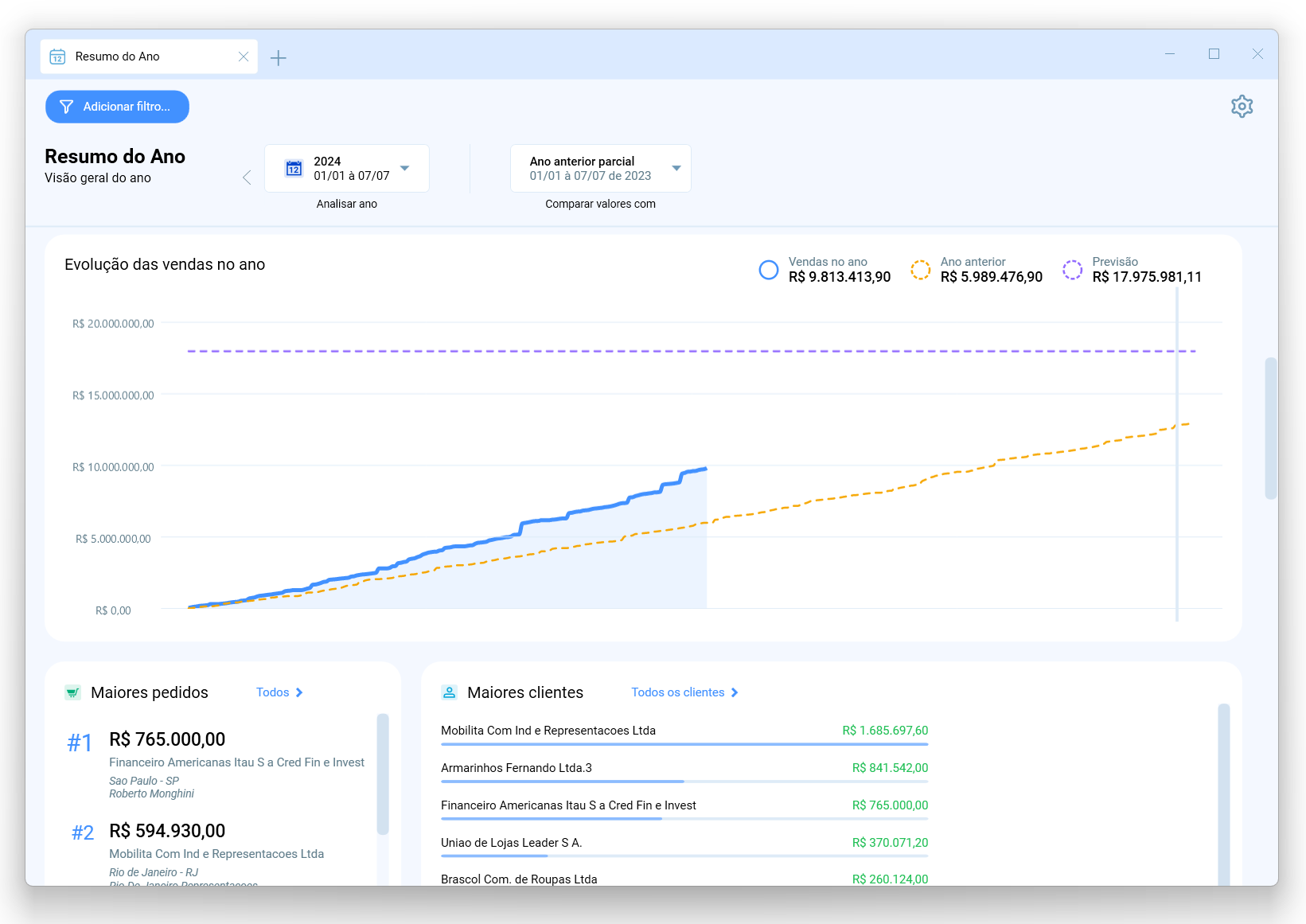Click the amount R$ 1.685.697,60
This screenshot has height=924, width=1306.
coord(885,731)
